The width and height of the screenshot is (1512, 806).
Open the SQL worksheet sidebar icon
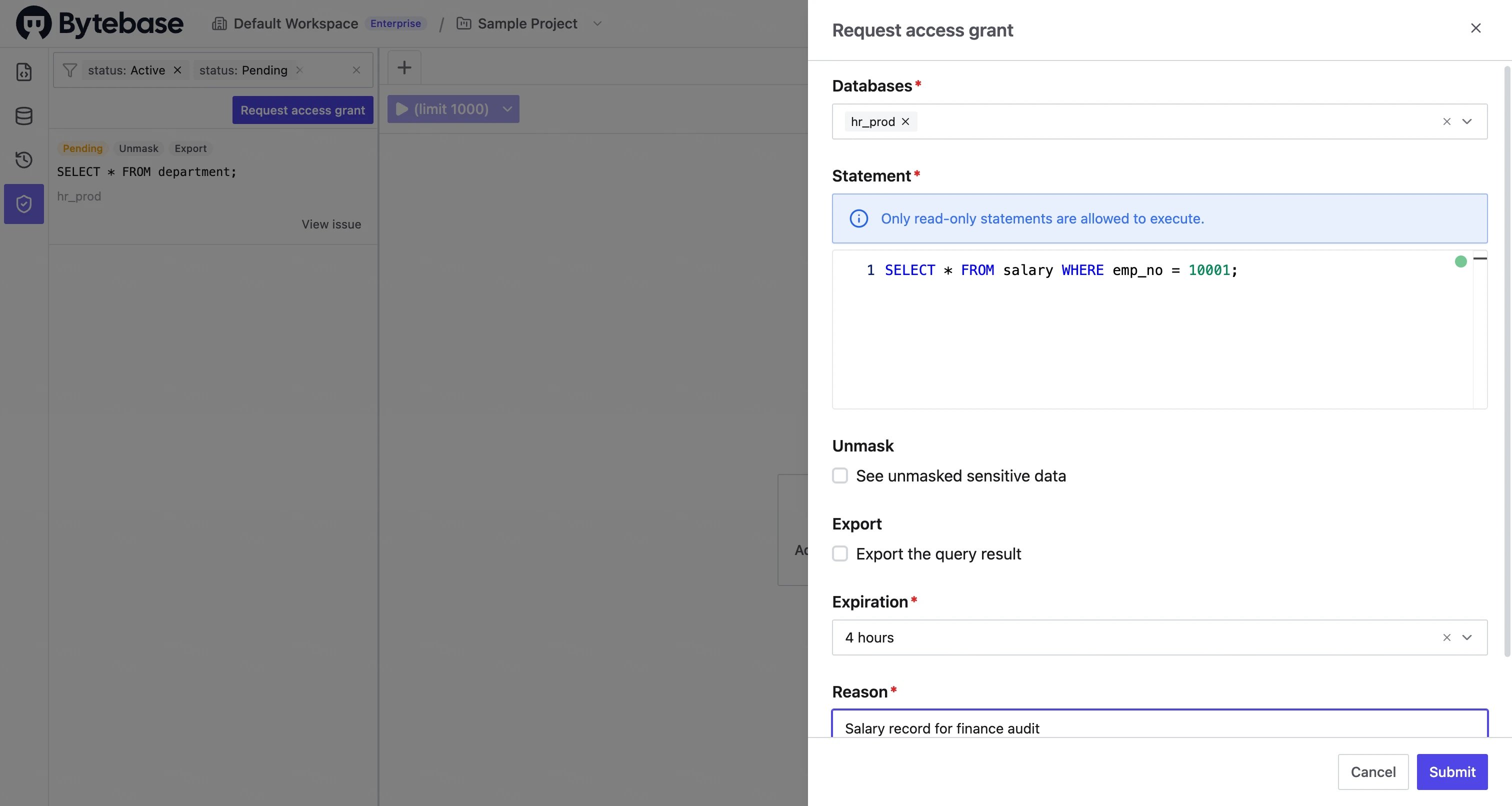coord(24,71)
